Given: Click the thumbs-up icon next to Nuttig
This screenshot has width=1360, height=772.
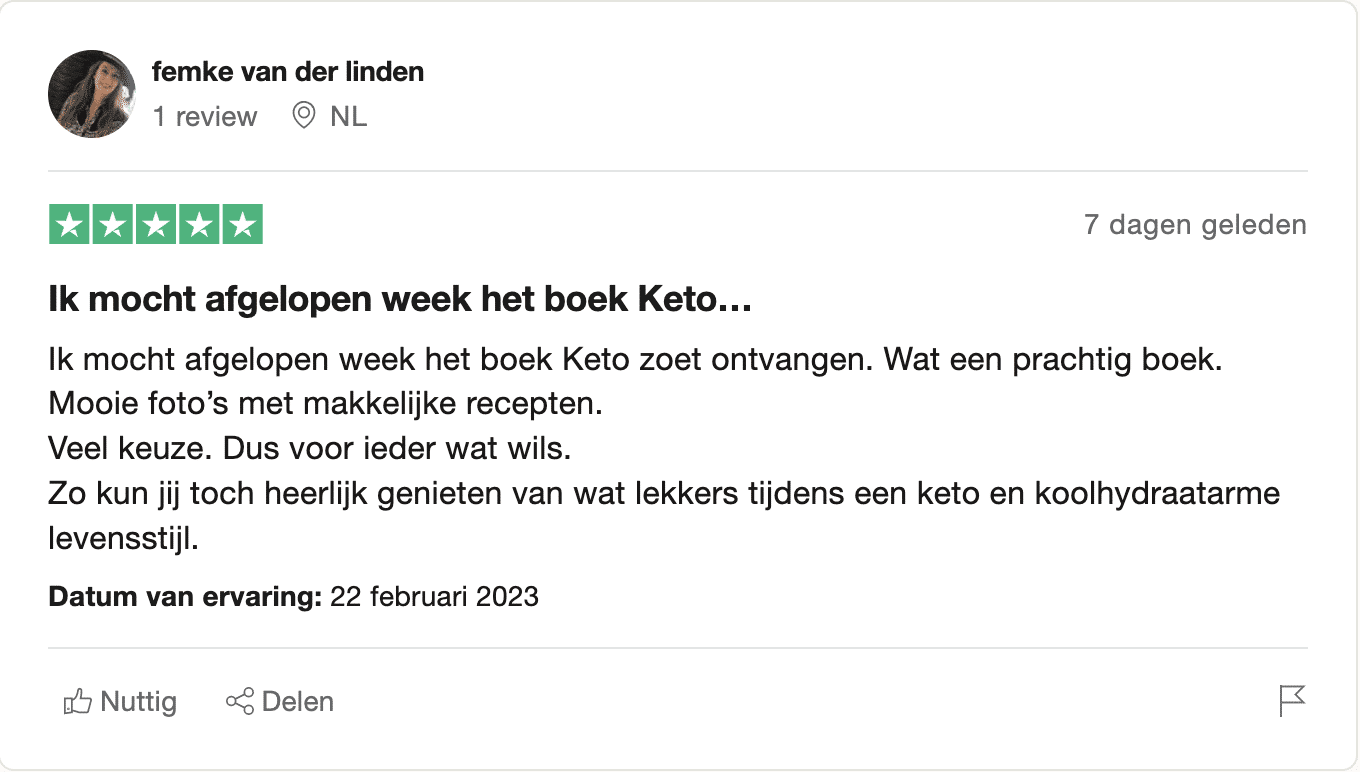Looking at the screenshot, I should pyautogui.click(x=76, y=701).
